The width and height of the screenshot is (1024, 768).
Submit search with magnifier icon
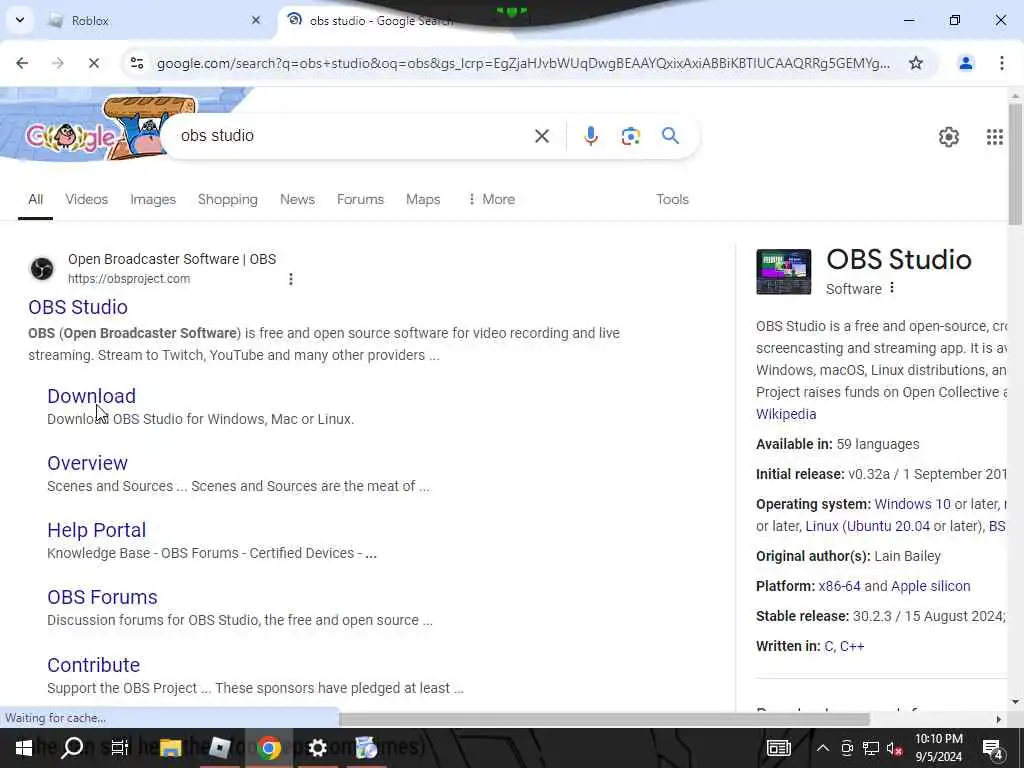point(670,136)
